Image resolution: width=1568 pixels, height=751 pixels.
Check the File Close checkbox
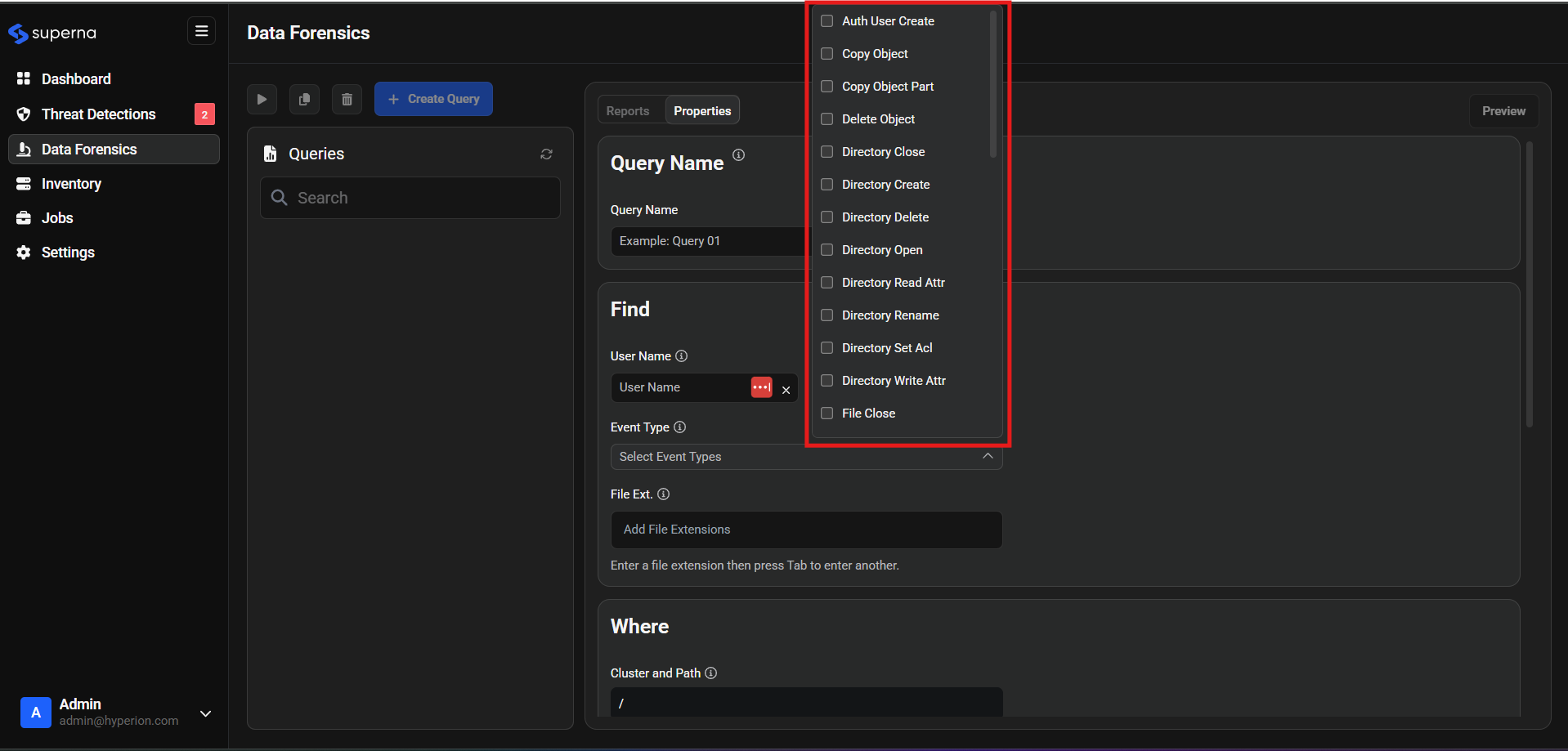(x=827, y=413)
